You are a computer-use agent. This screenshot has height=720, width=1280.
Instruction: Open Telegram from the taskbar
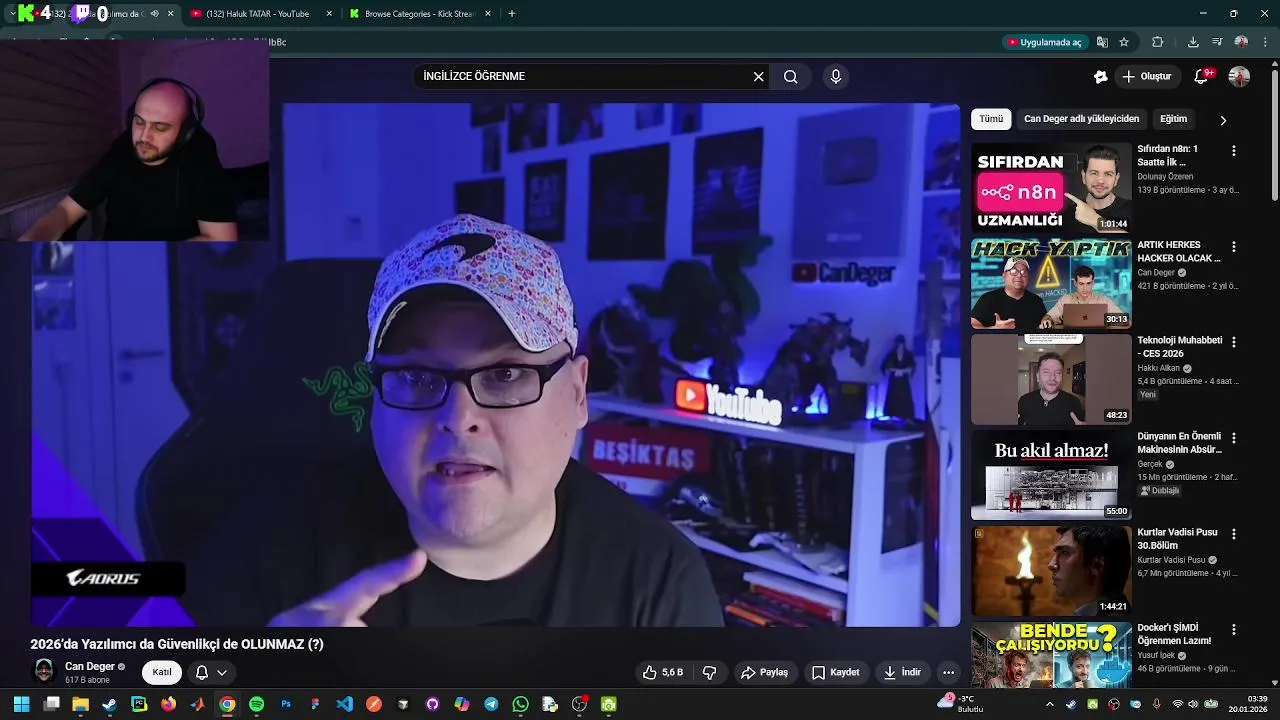pyautogui.click(x=491, y=704)
